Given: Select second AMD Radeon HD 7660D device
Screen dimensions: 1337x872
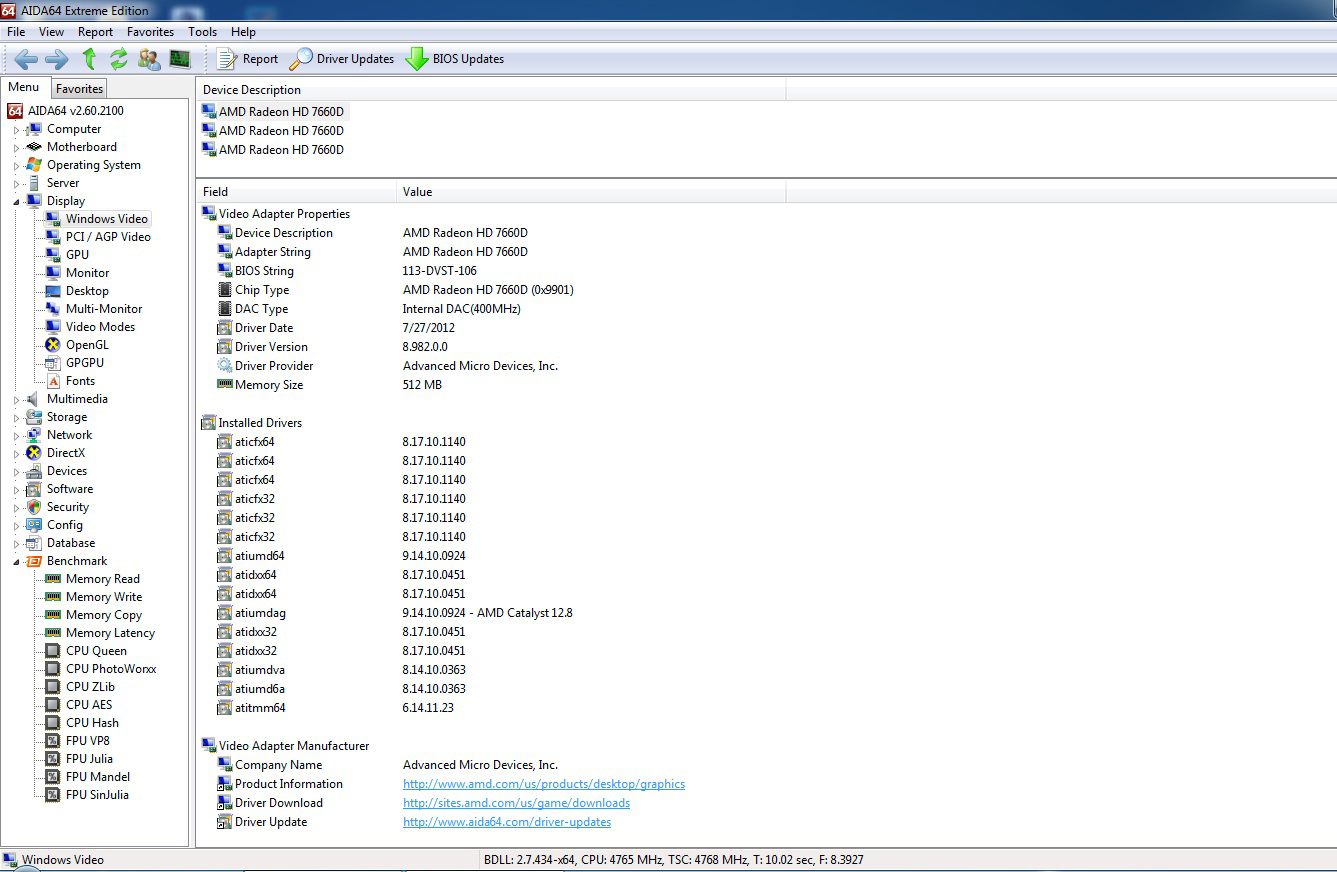Looking at the screenshot, I should click(x=281, y=131).
